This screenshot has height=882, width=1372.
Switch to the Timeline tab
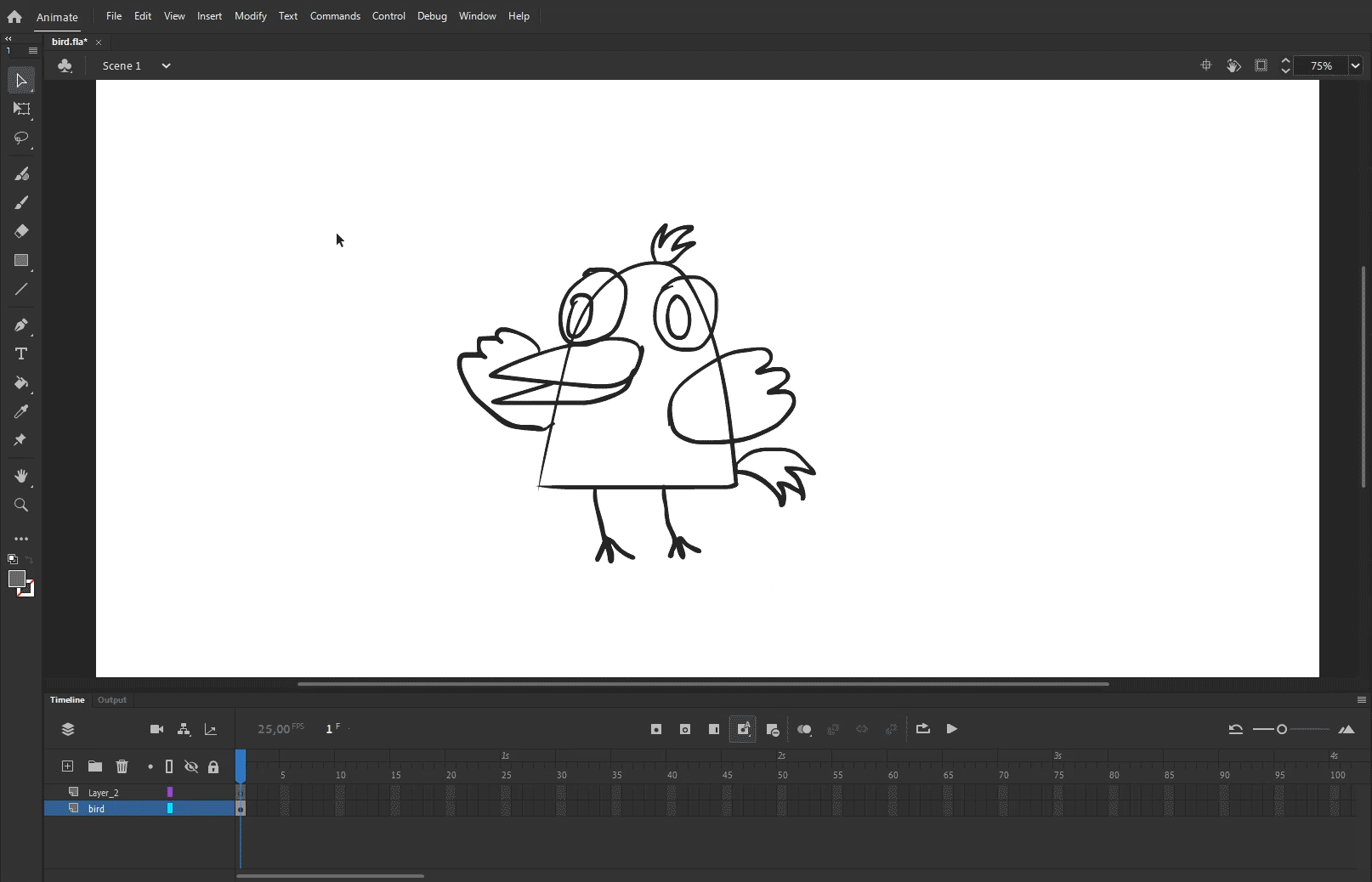67,700
